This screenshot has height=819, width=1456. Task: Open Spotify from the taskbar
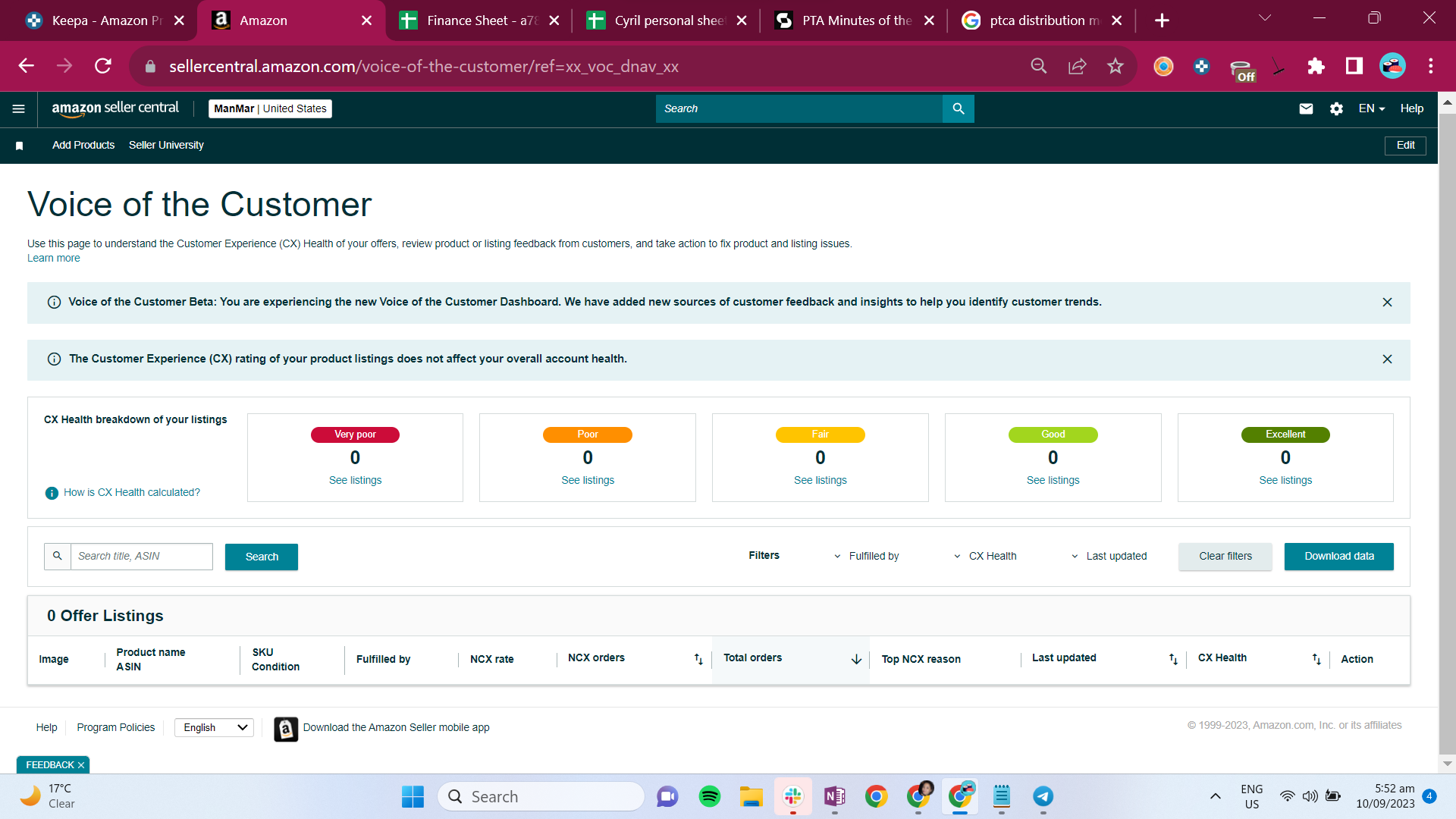click(710, 796)
